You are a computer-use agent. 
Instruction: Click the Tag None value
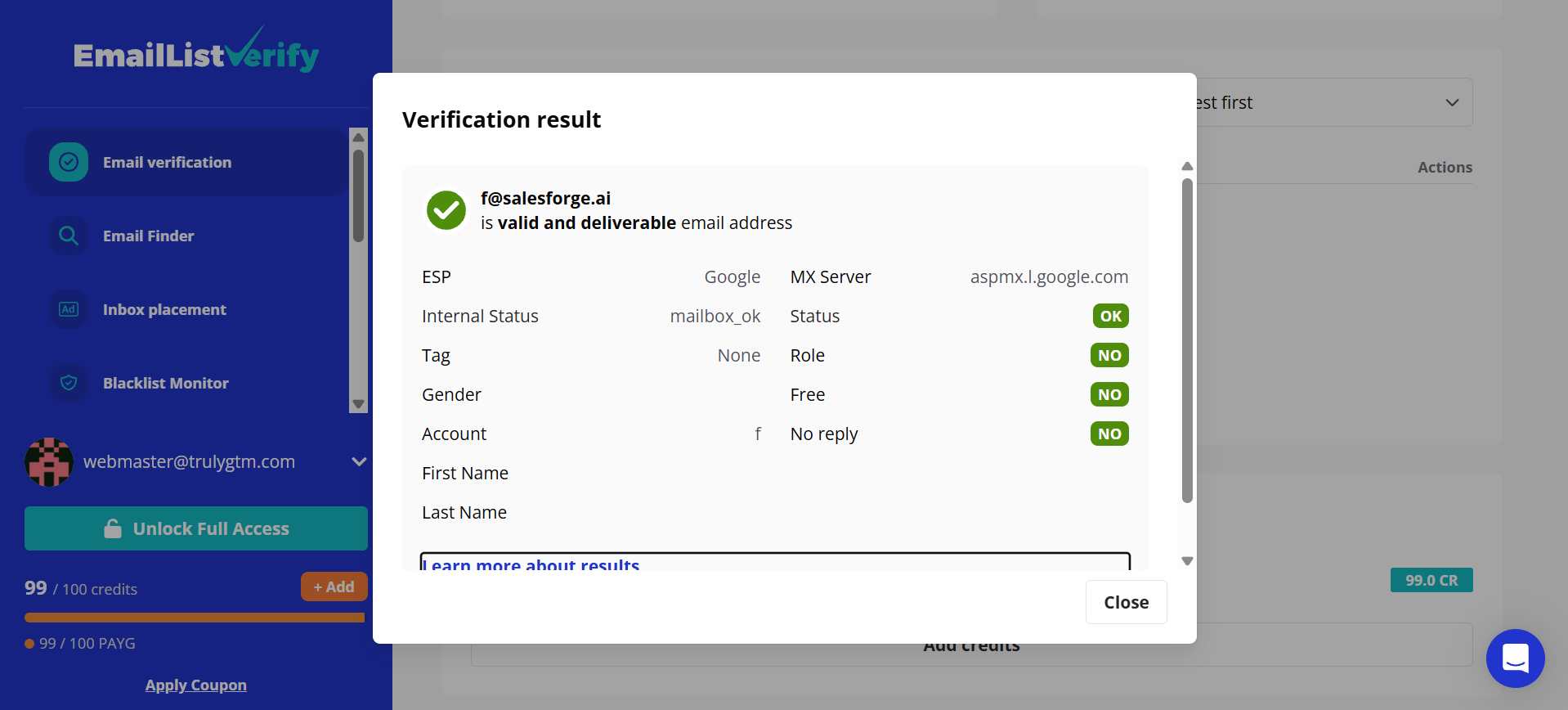[739, 355]
